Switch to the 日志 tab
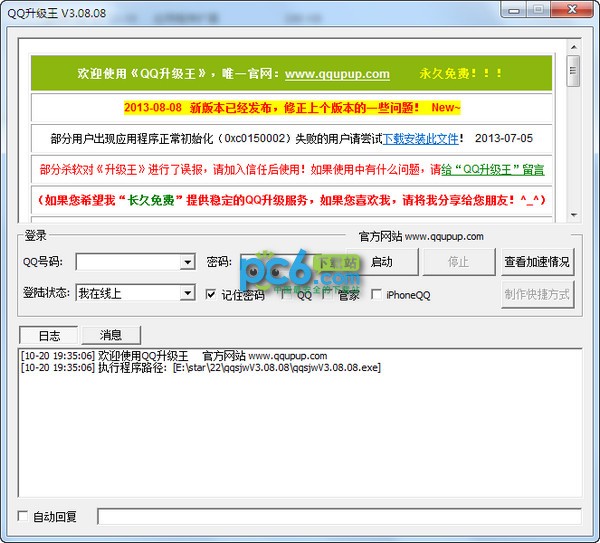Image resolution: width=600 pixels, height=543 pixels. point(49,336)
